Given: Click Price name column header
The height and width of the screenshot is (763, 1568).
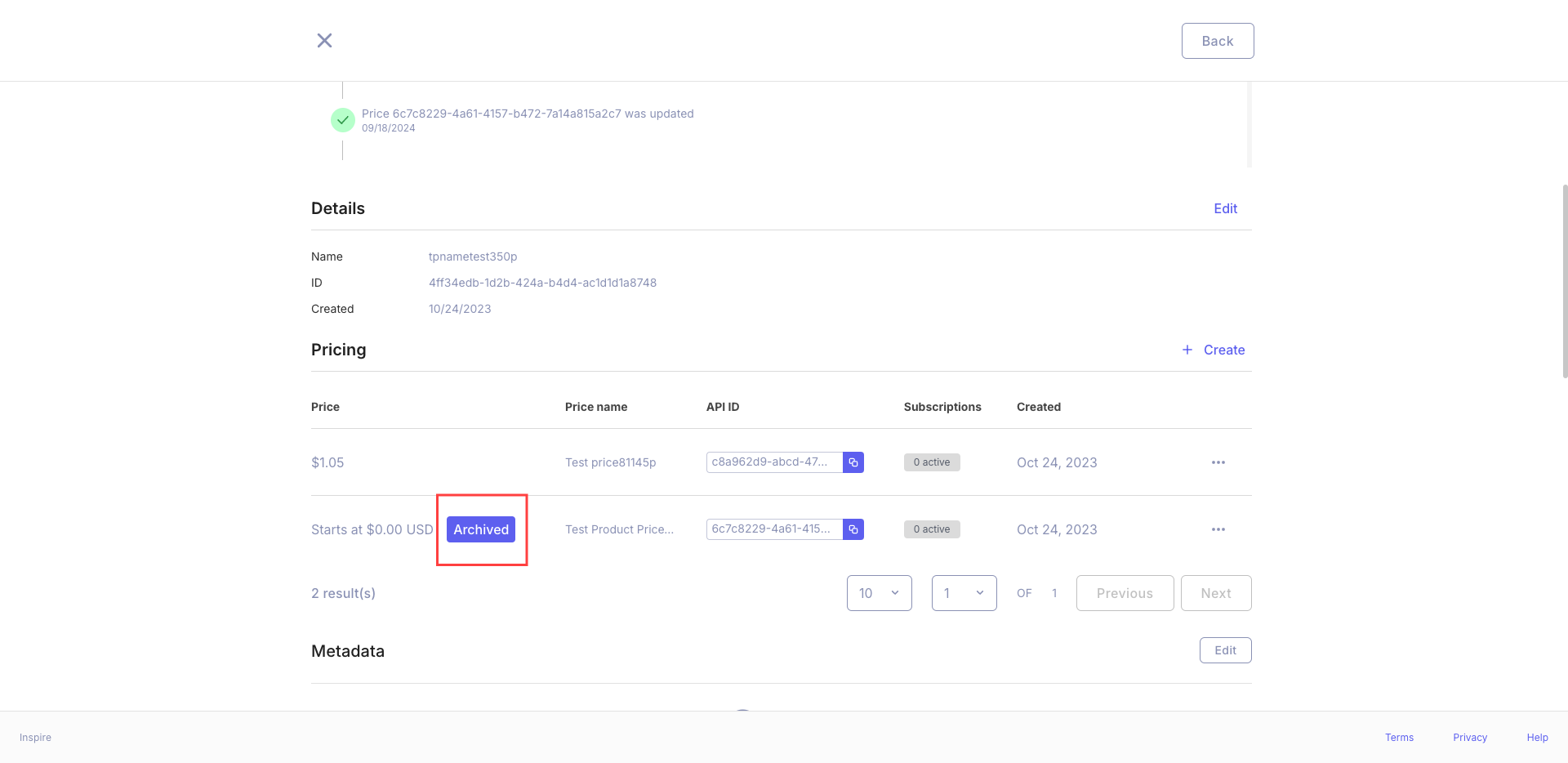Looking at the screenshot, I should tap(596, 407).
